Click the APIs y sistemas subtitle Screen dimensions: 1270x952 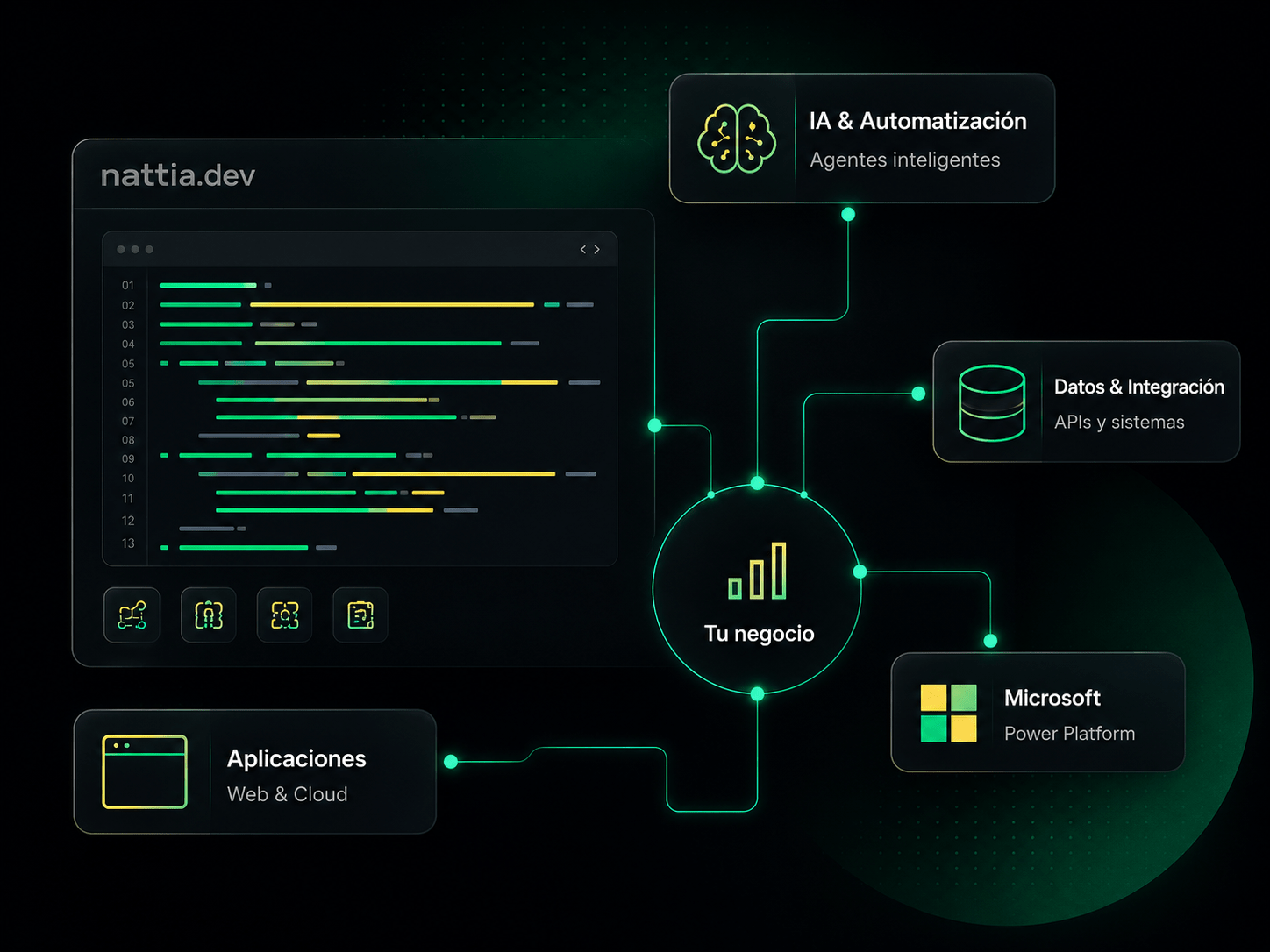coord(1119,423)
